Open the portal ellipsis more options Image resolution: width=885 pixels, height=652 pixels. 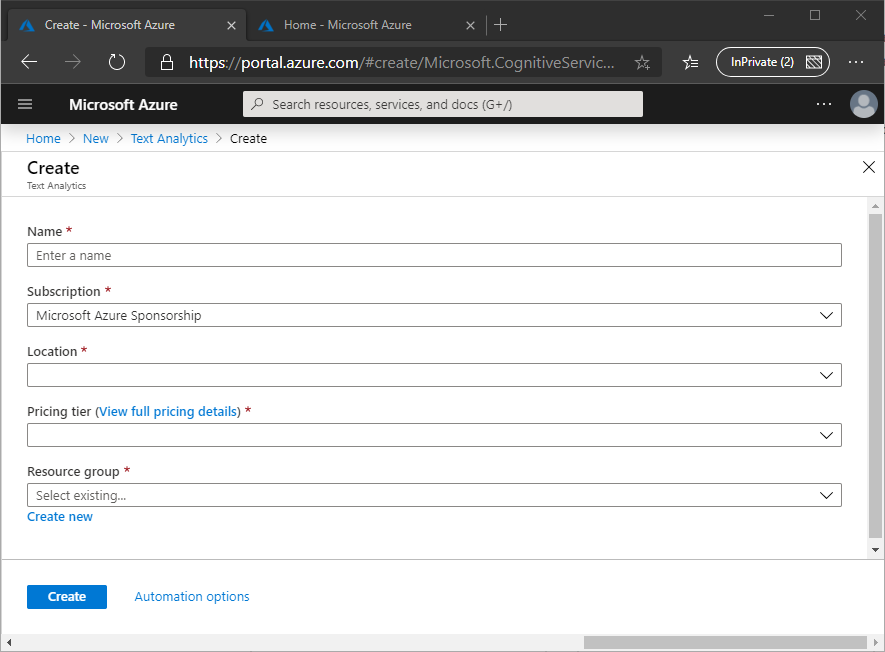(x=823, y=104)
